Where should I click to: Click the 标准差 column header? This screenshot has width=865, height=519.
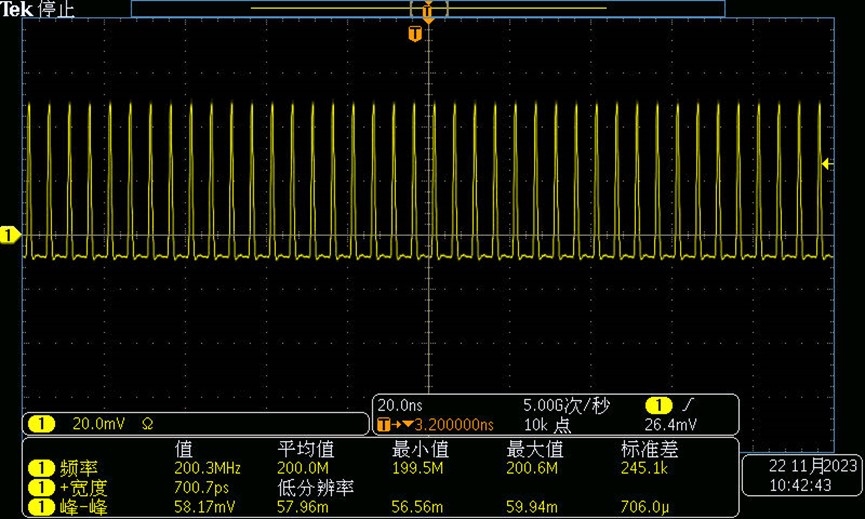pyautogui.click(x=649, y=450)
